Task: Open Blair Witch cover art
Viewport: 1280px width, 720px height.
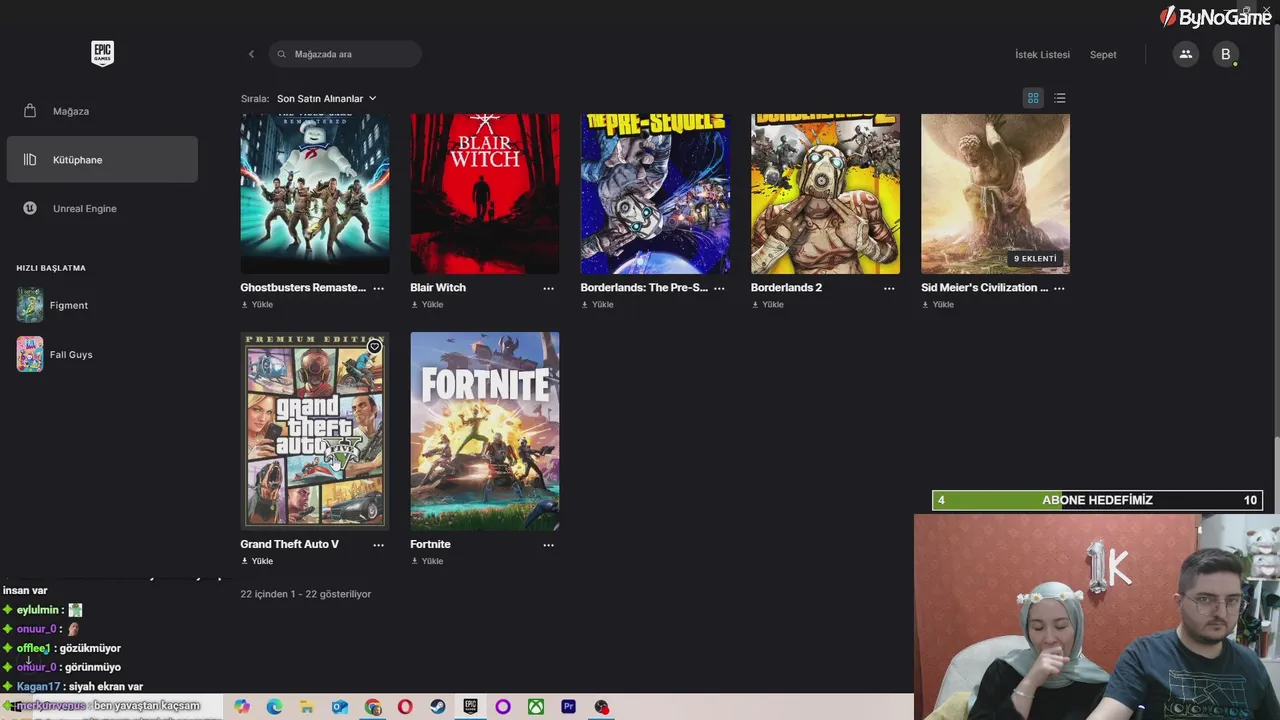Action: pos(485,193)
